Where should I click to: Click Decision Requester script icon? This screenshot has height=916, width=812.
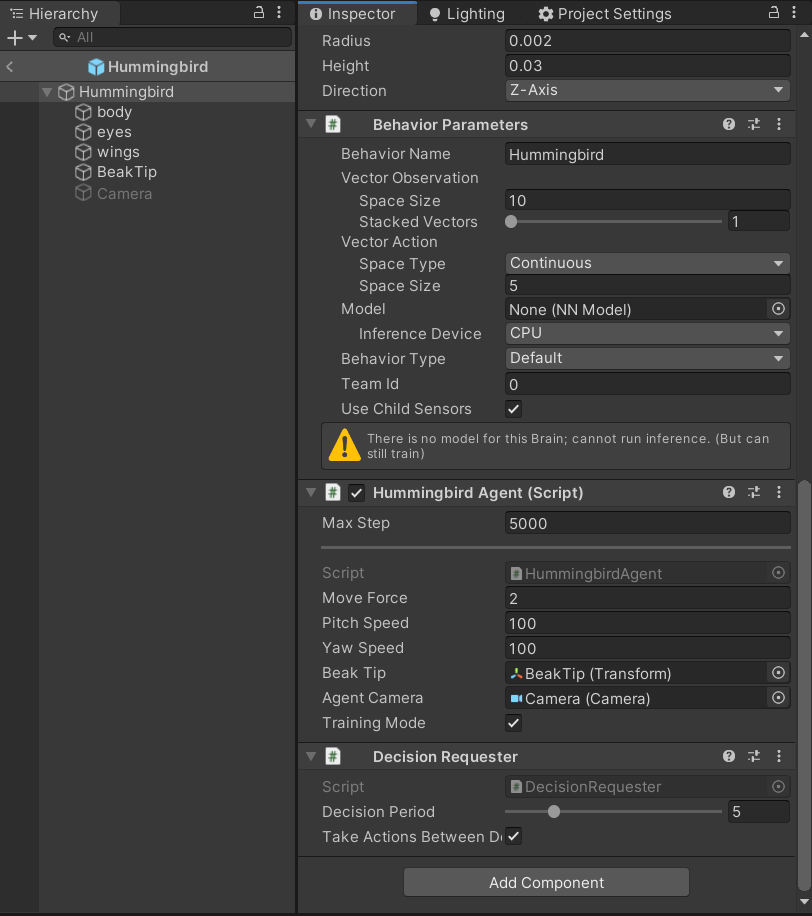(x=333, y=757)
